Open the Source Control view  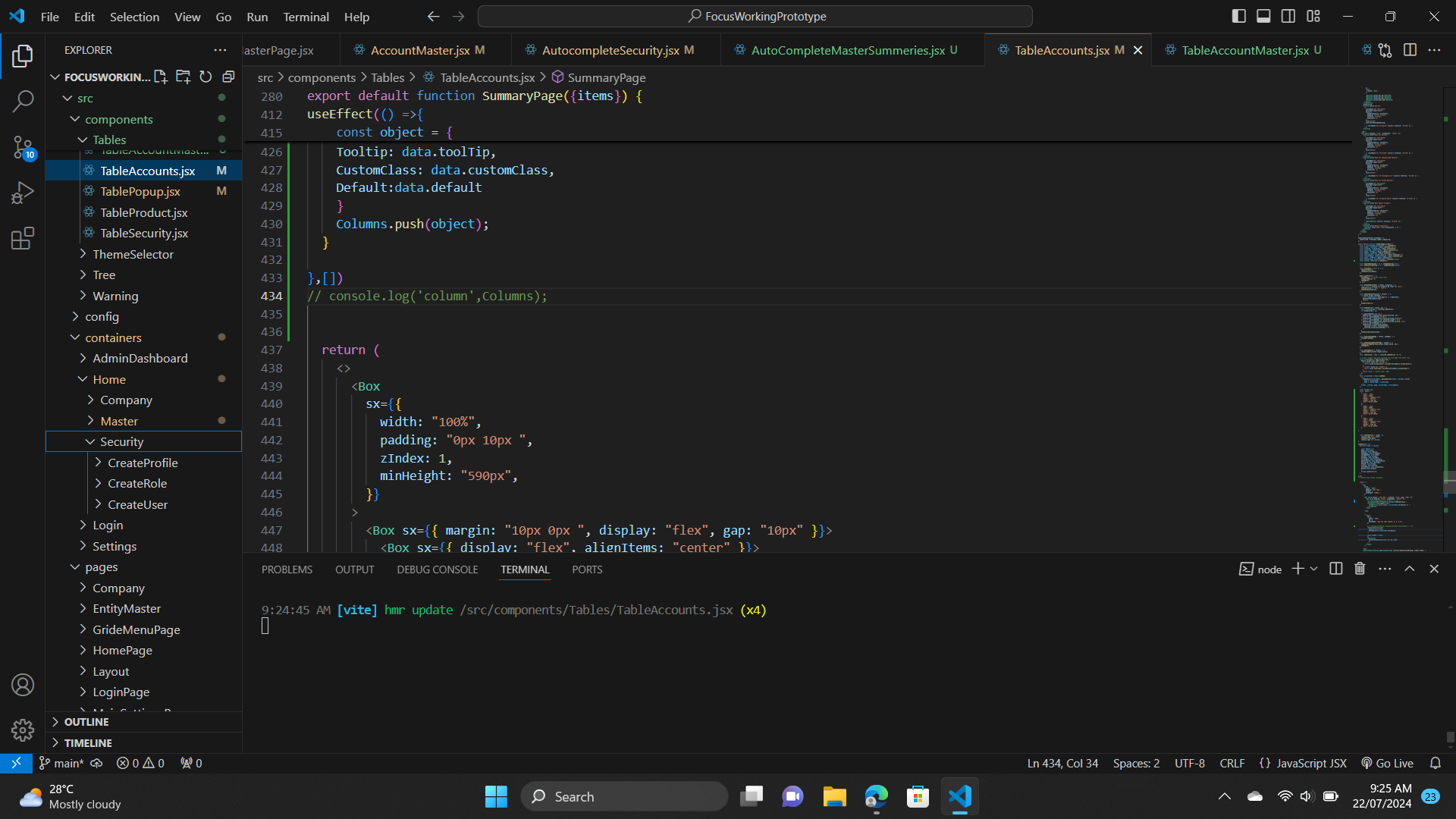tap(23, 147)
